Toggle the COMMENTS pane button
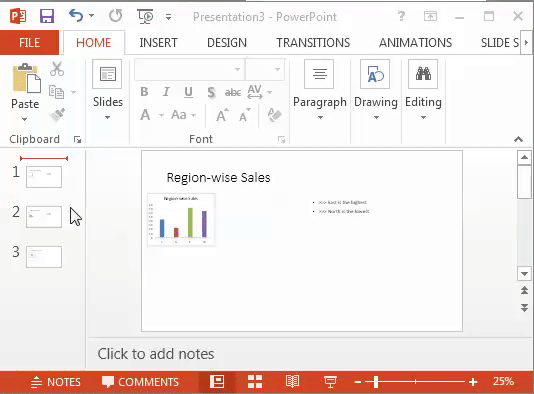 140,382
